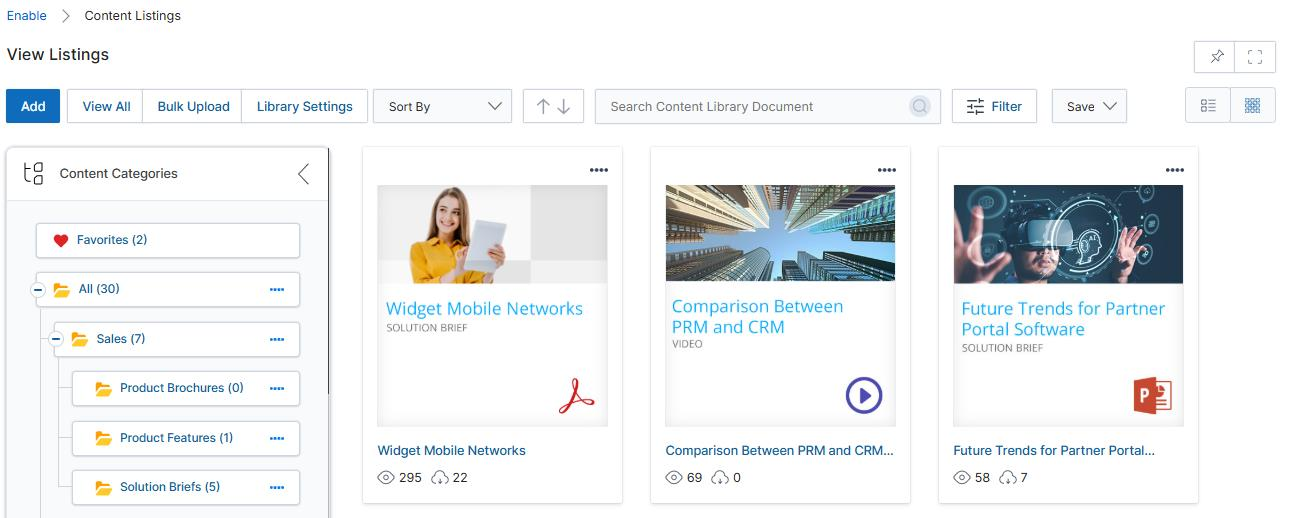This screenshot has height=518, width=1289.
Task: Click the PowerPoint icon on Future Trends card
Action: [1152, 396]
